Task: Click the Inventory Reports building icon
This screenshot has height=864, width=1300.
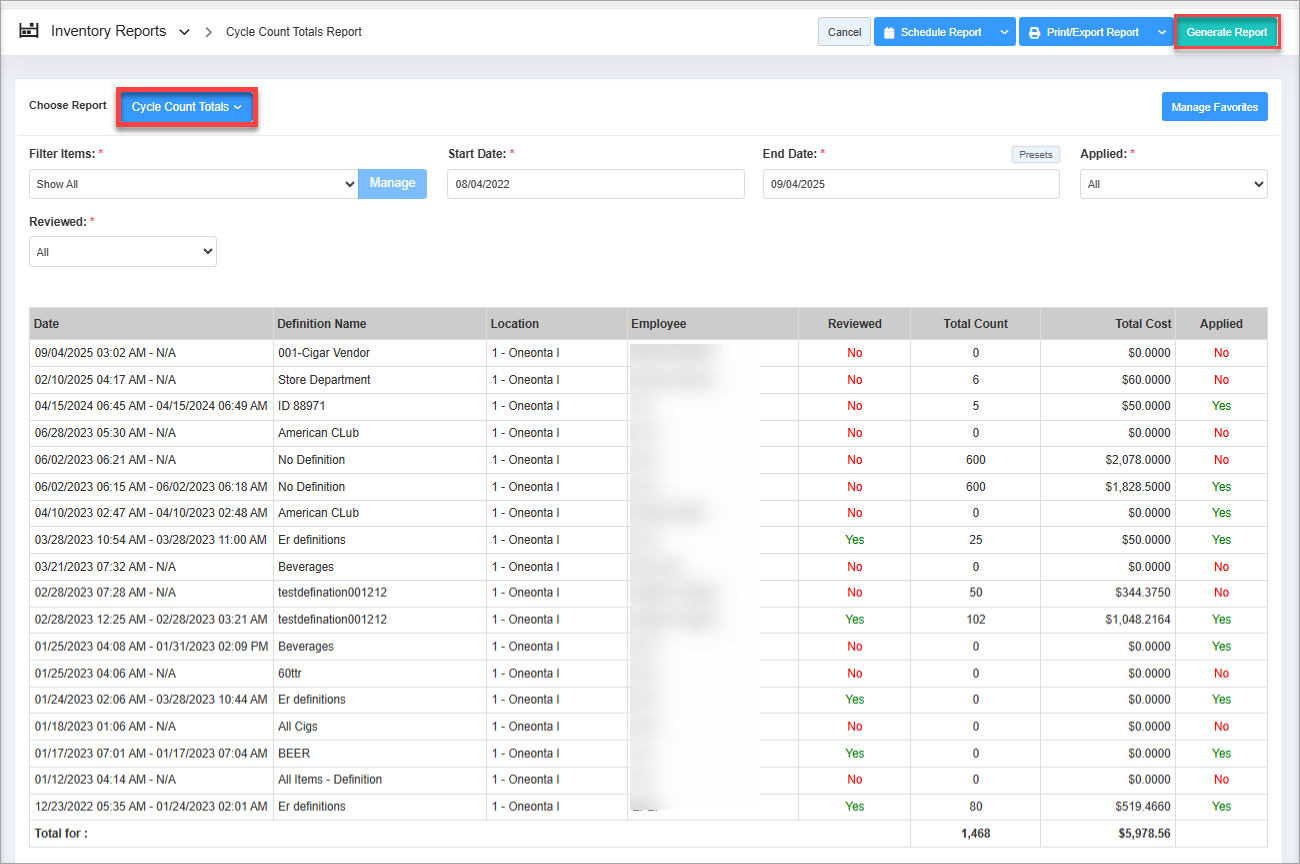Action: pyautogui.click(x=29, y=31)
